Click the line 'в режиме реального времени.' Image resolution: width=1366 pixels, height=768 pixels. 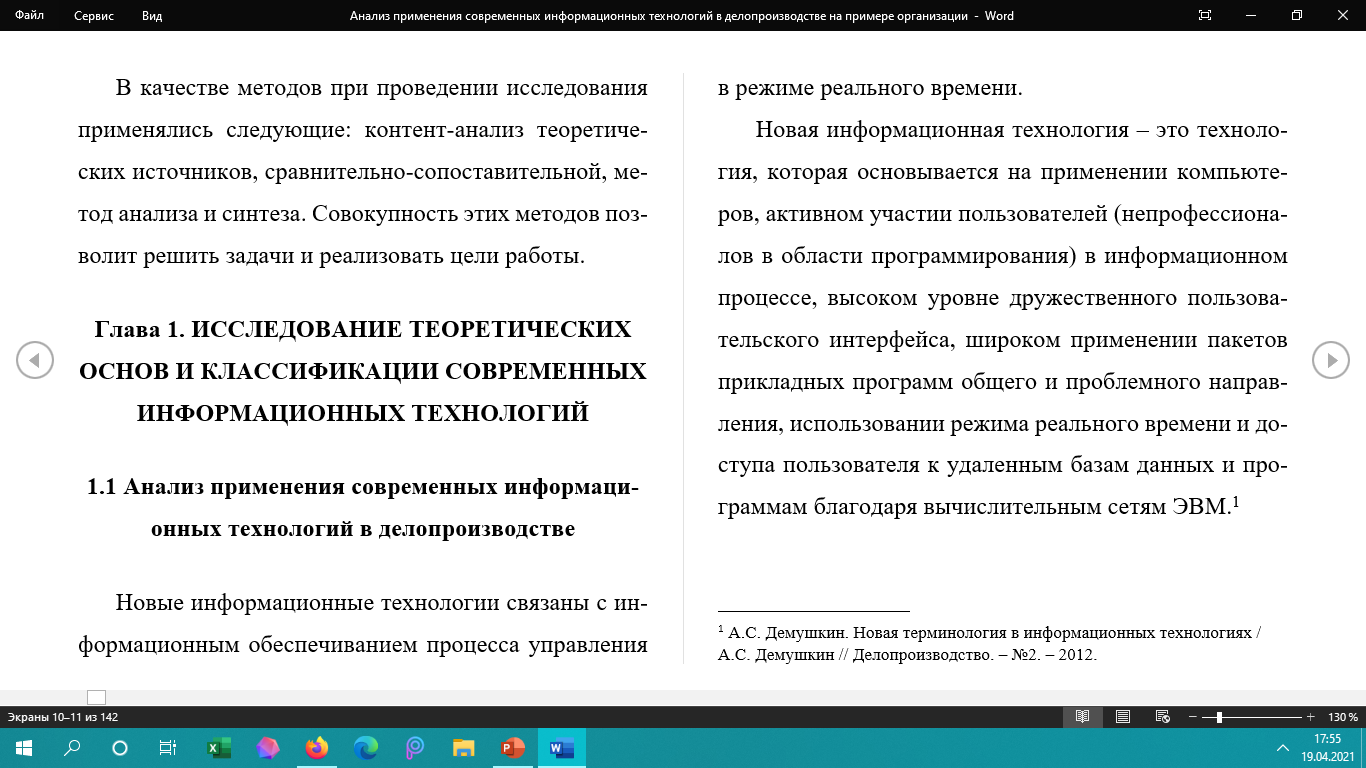(870, 89)
